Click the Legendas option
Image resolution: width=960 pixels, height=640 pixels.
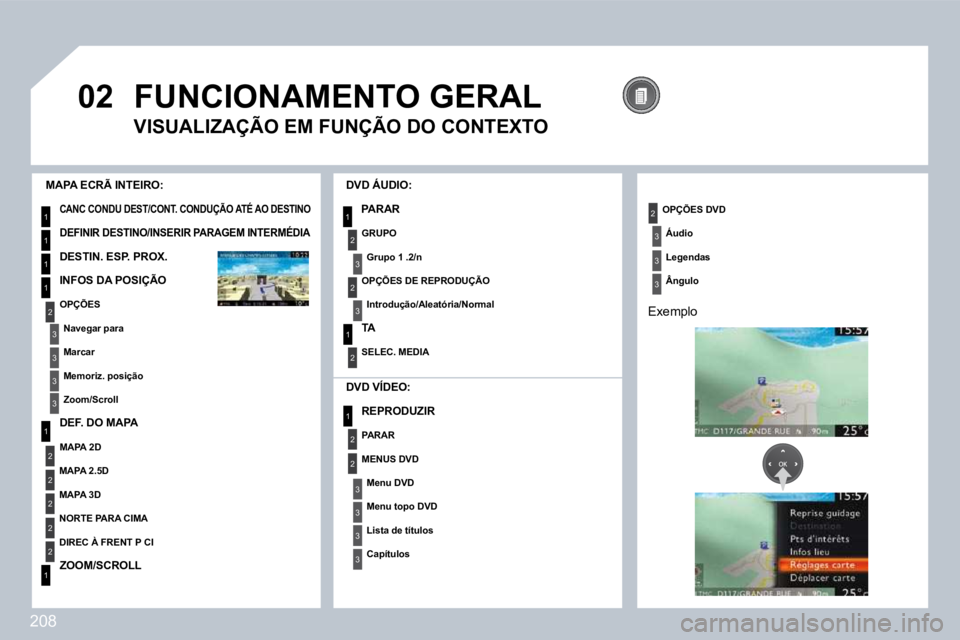click(688, 257)
